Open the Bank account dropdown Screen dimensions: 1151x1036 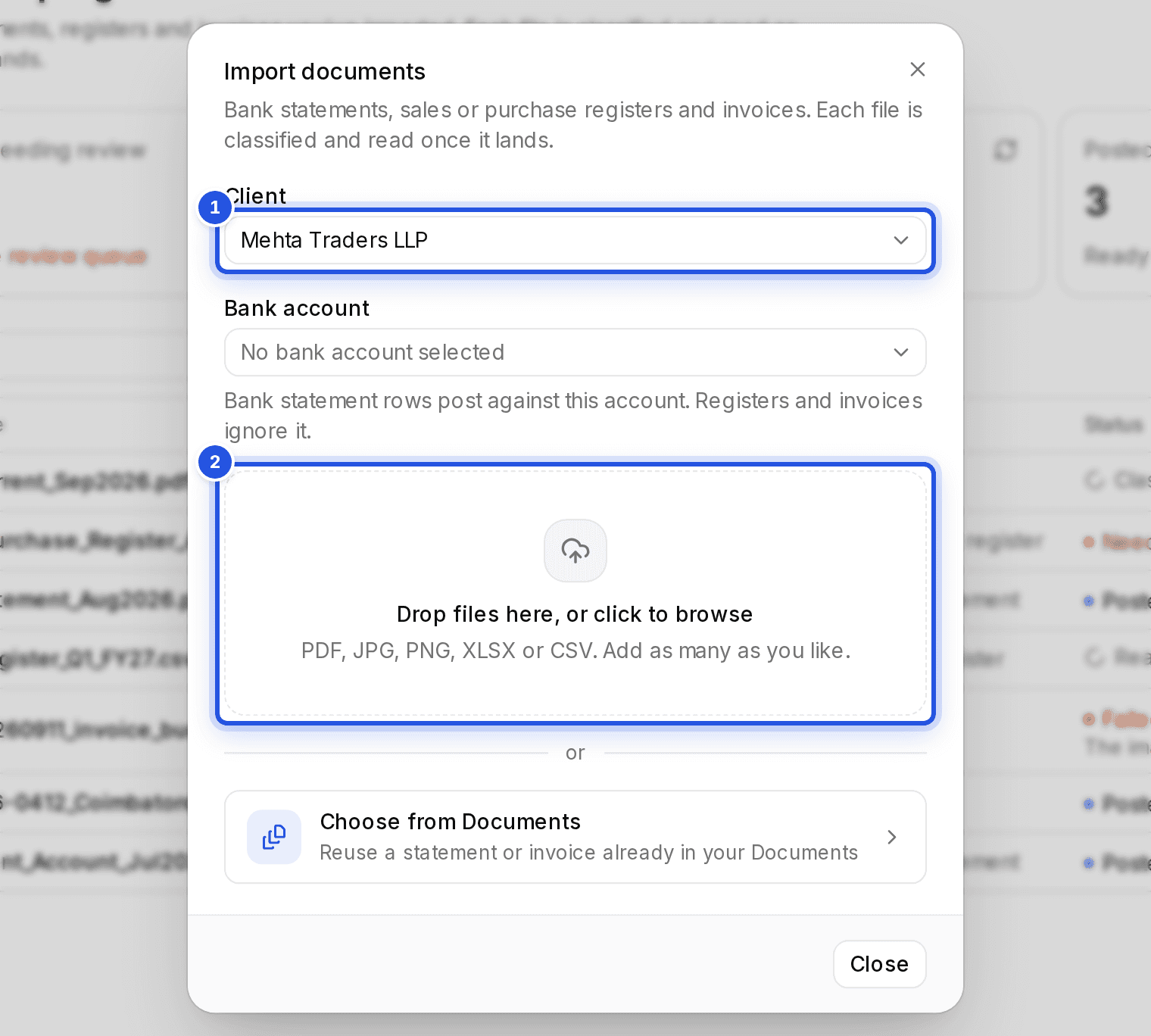coord(575,352)
